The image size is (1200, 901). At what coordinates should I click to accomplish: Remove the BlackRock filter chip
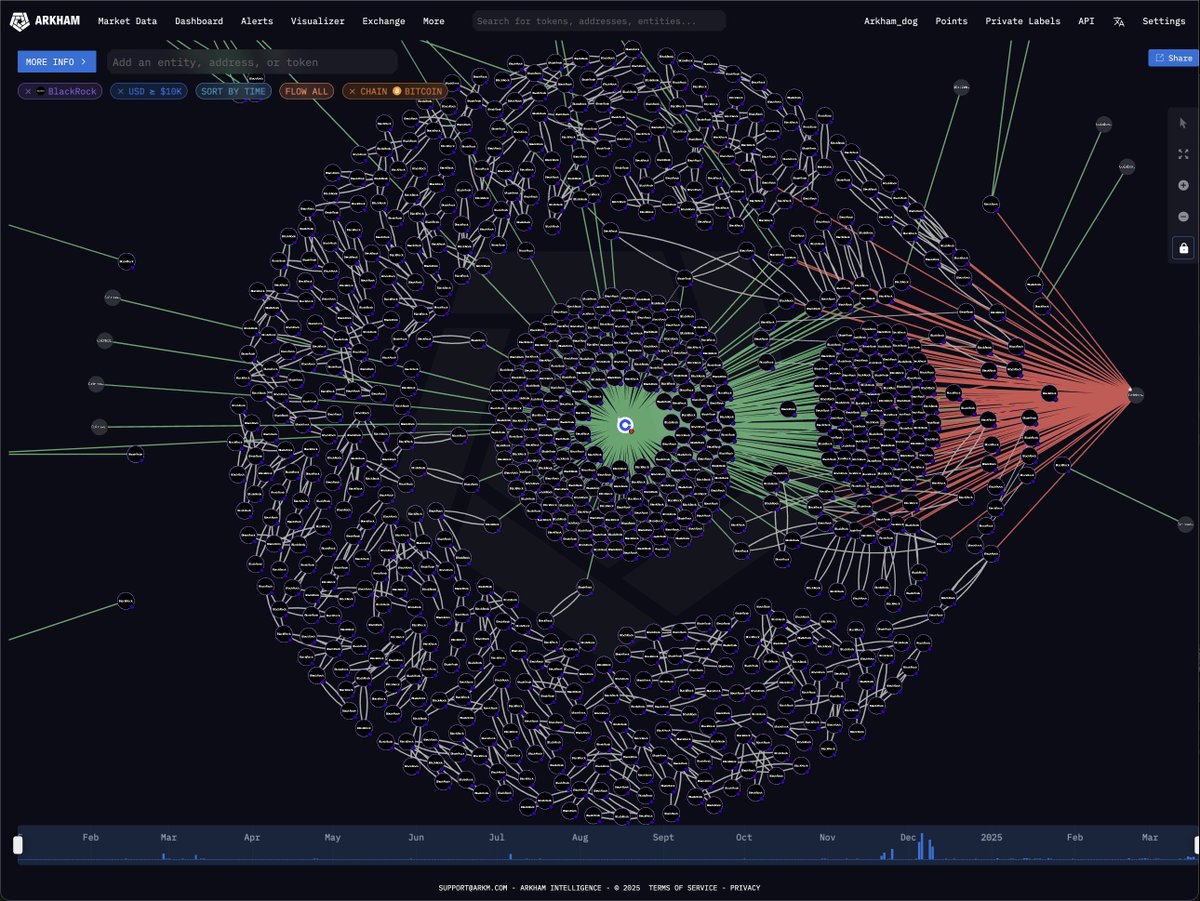coord(28,91)
